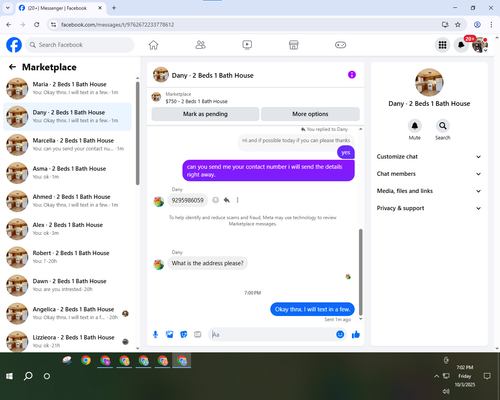Open the Chrome three-dot menu
This screenshot has height=400, width=500.
491,25
